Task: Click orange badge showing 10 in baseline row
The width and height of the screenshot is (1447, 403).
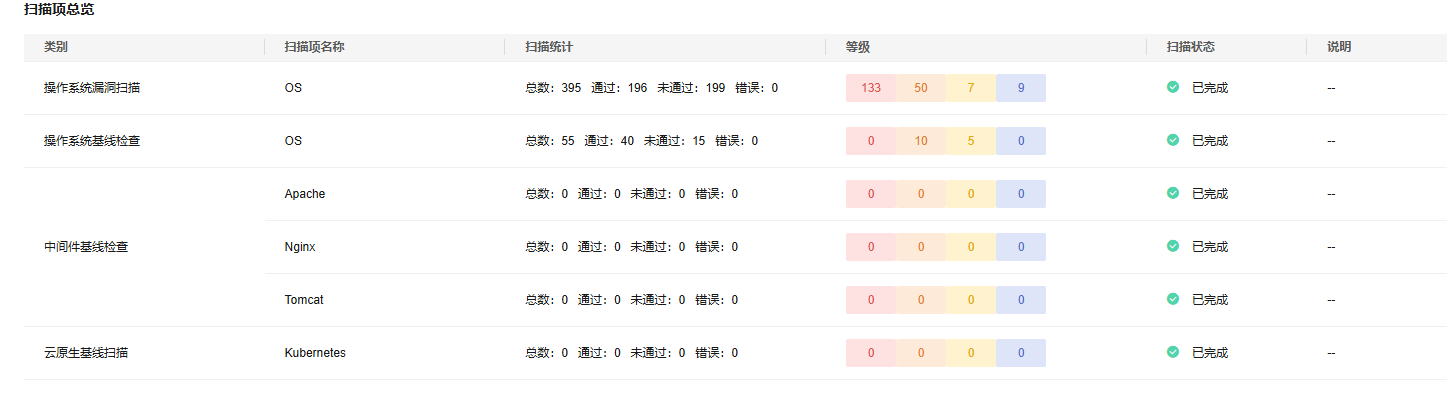Action: click(921, 141)
